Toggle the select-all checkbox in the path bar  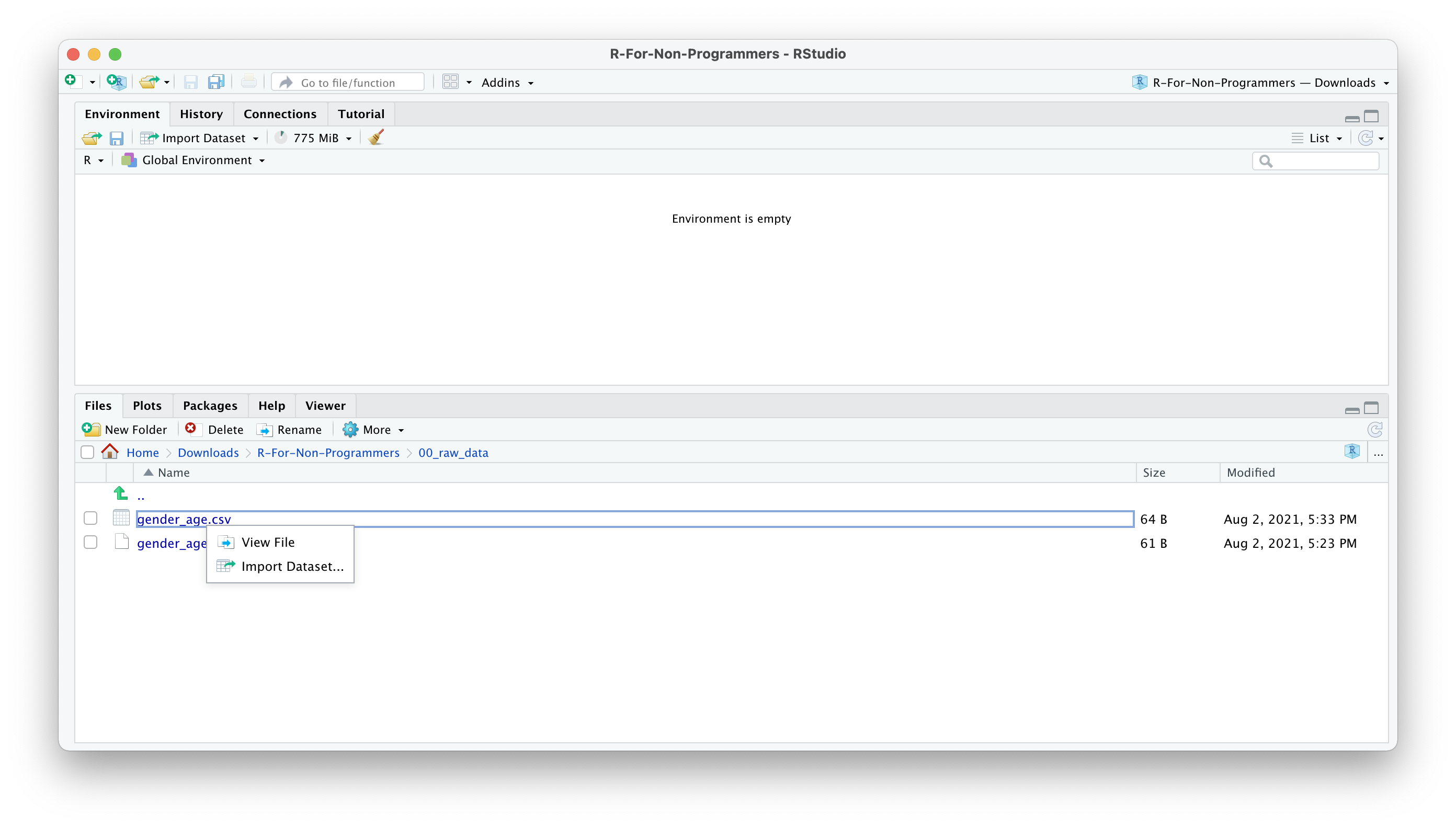(87, 452)
